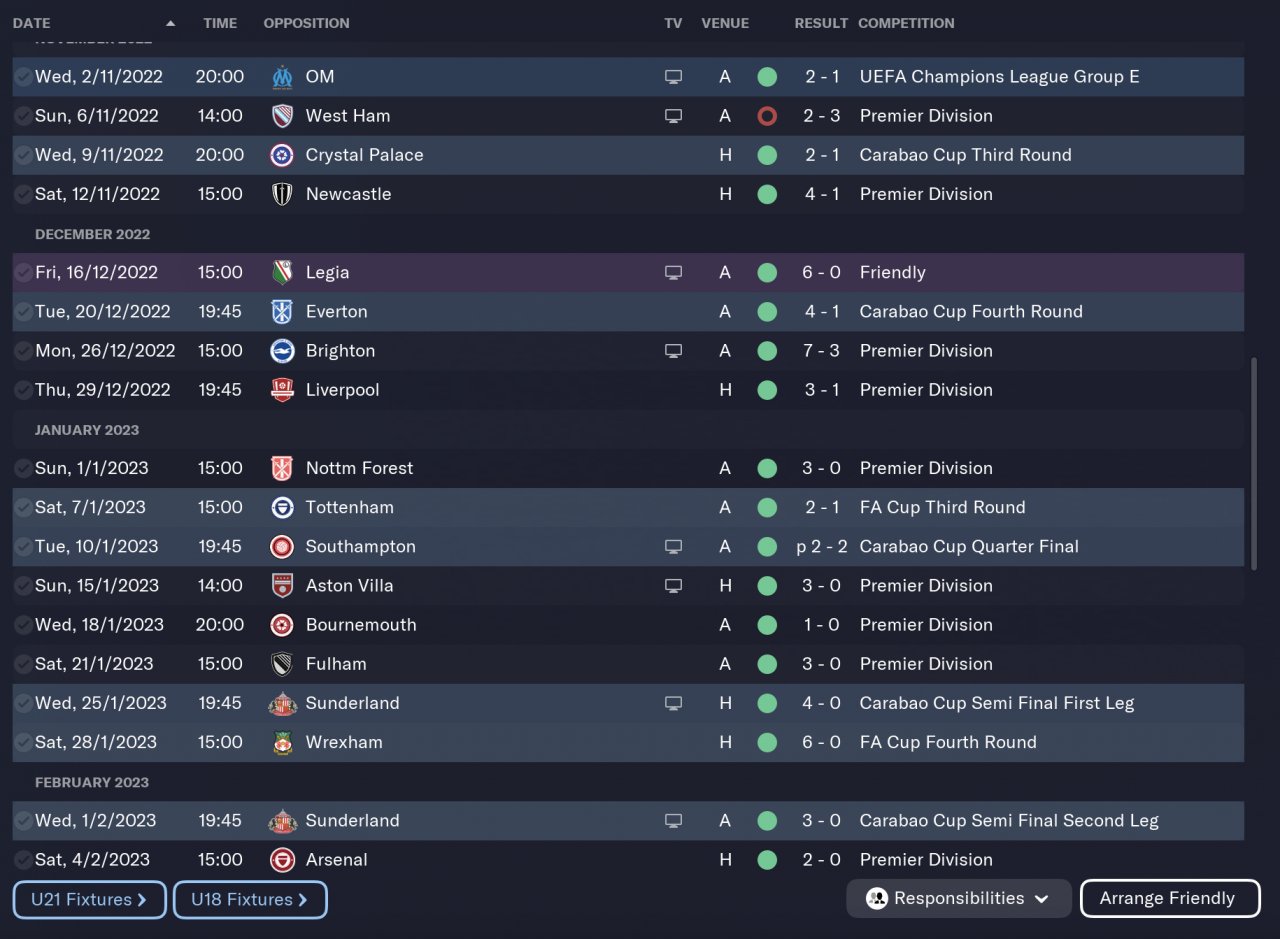Screen dimensions: 1280x939
Task: Toggle the checkmark beside the Tottenham fixture
Action: (23, 507)
